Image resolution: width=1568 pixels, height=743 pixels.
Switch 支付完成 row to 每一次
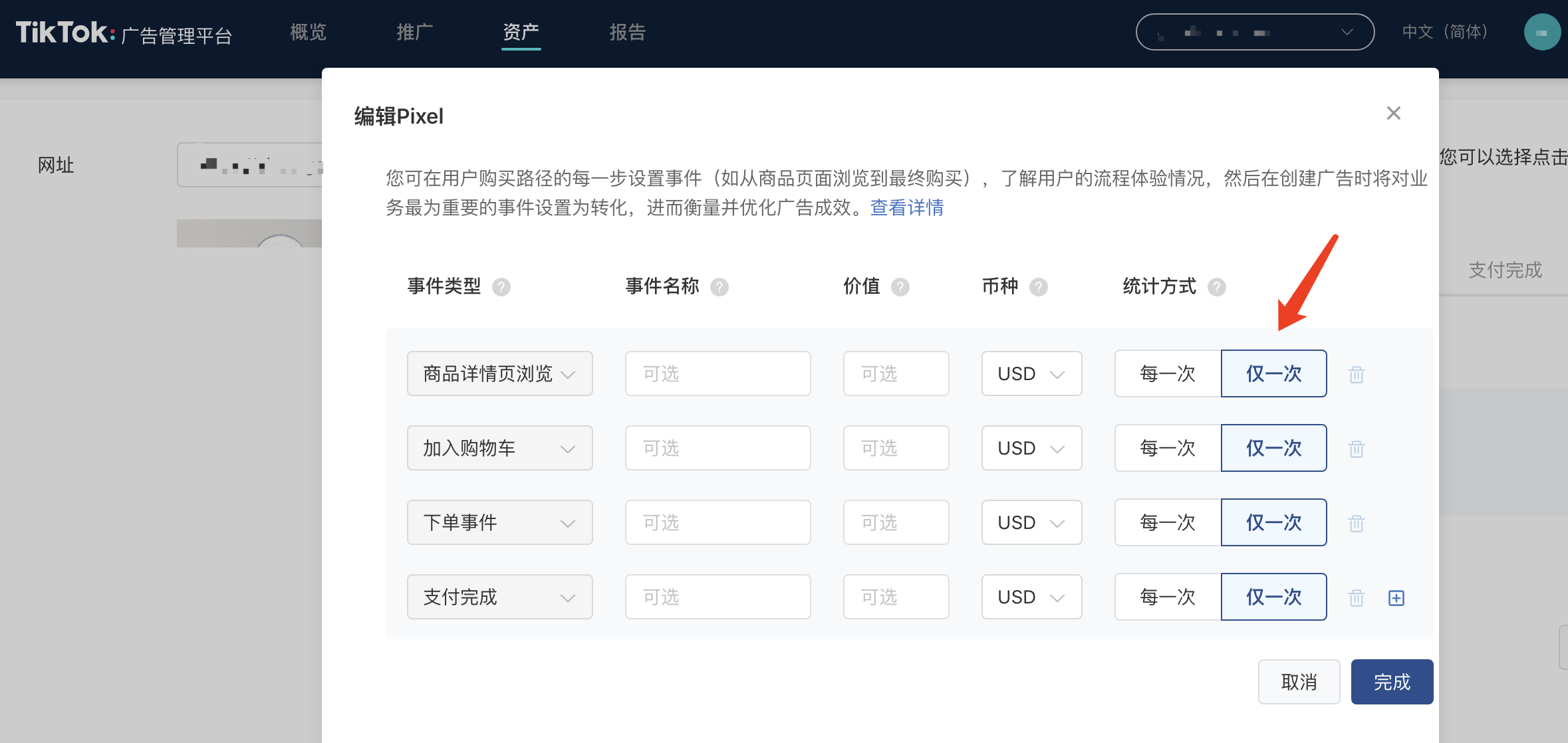[1168, 597]
